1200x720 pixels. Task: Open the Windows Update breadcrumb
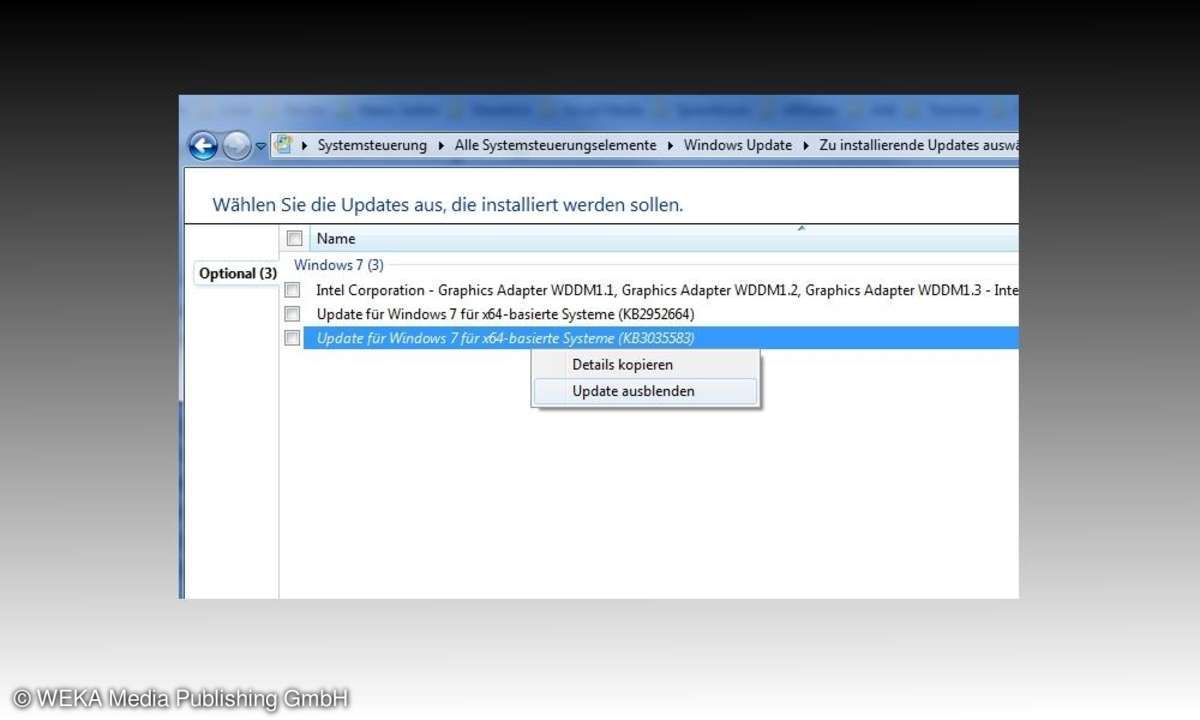coord(737,145)
